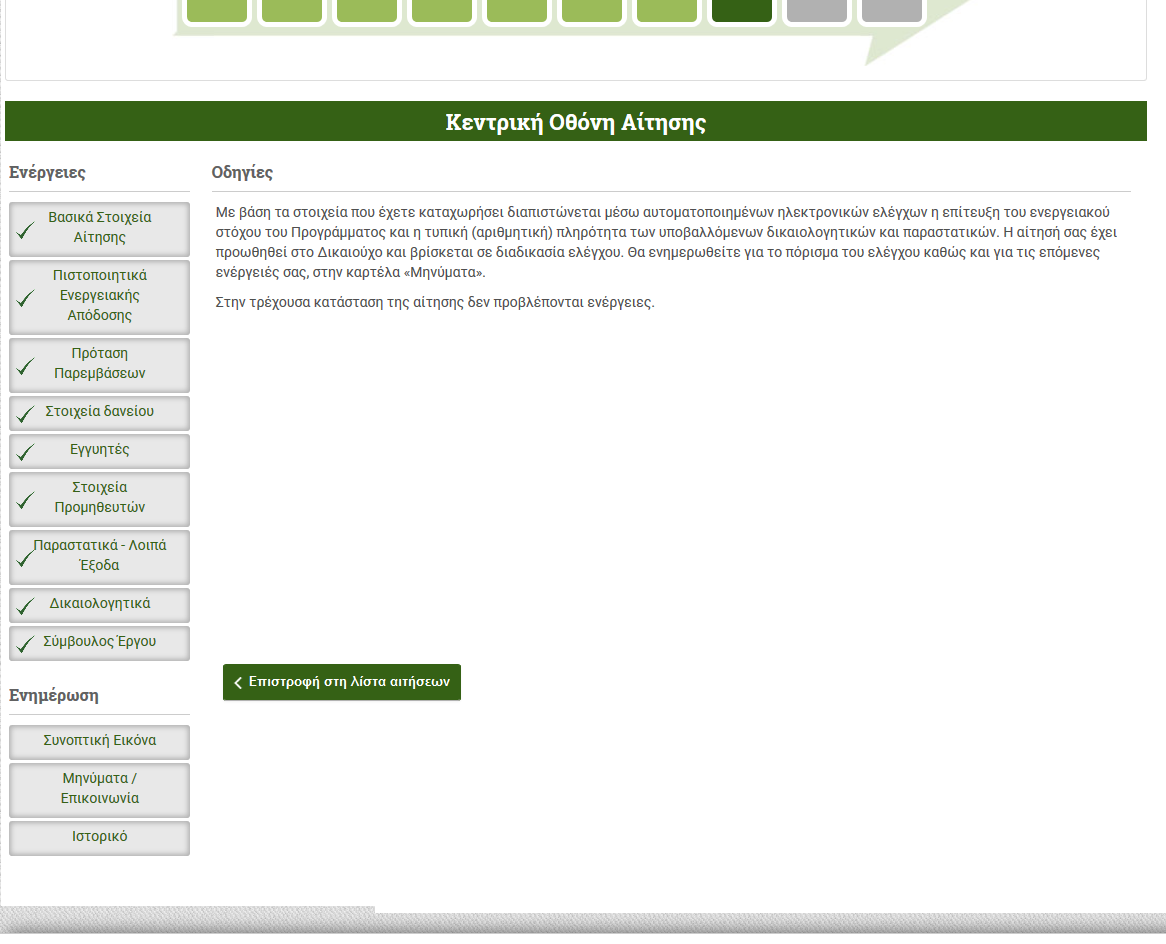The image size is (1166, 944).
Task: Click the last grey progress step box
Action: click(891, 9)
